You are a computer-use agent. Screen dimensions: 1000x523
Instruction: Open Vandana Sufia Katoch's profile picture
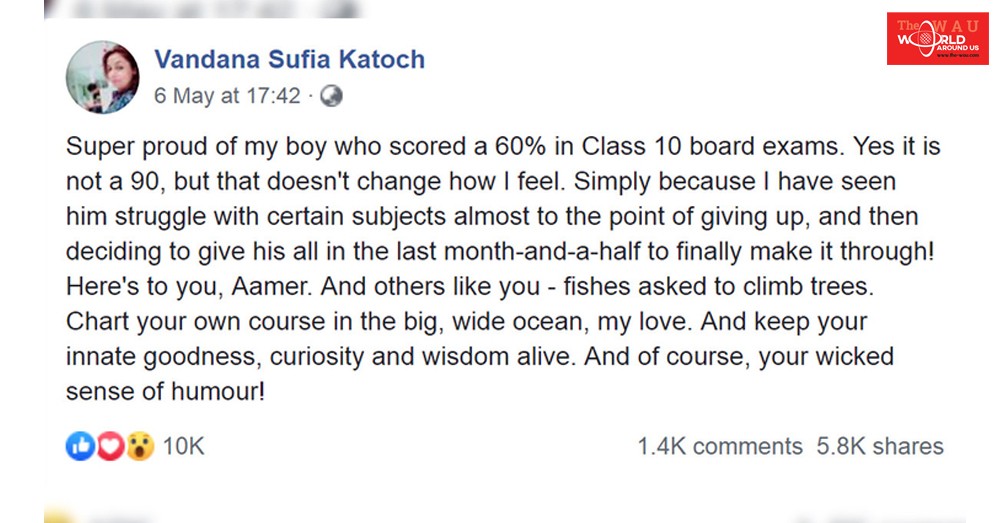[x=102, y=78]
